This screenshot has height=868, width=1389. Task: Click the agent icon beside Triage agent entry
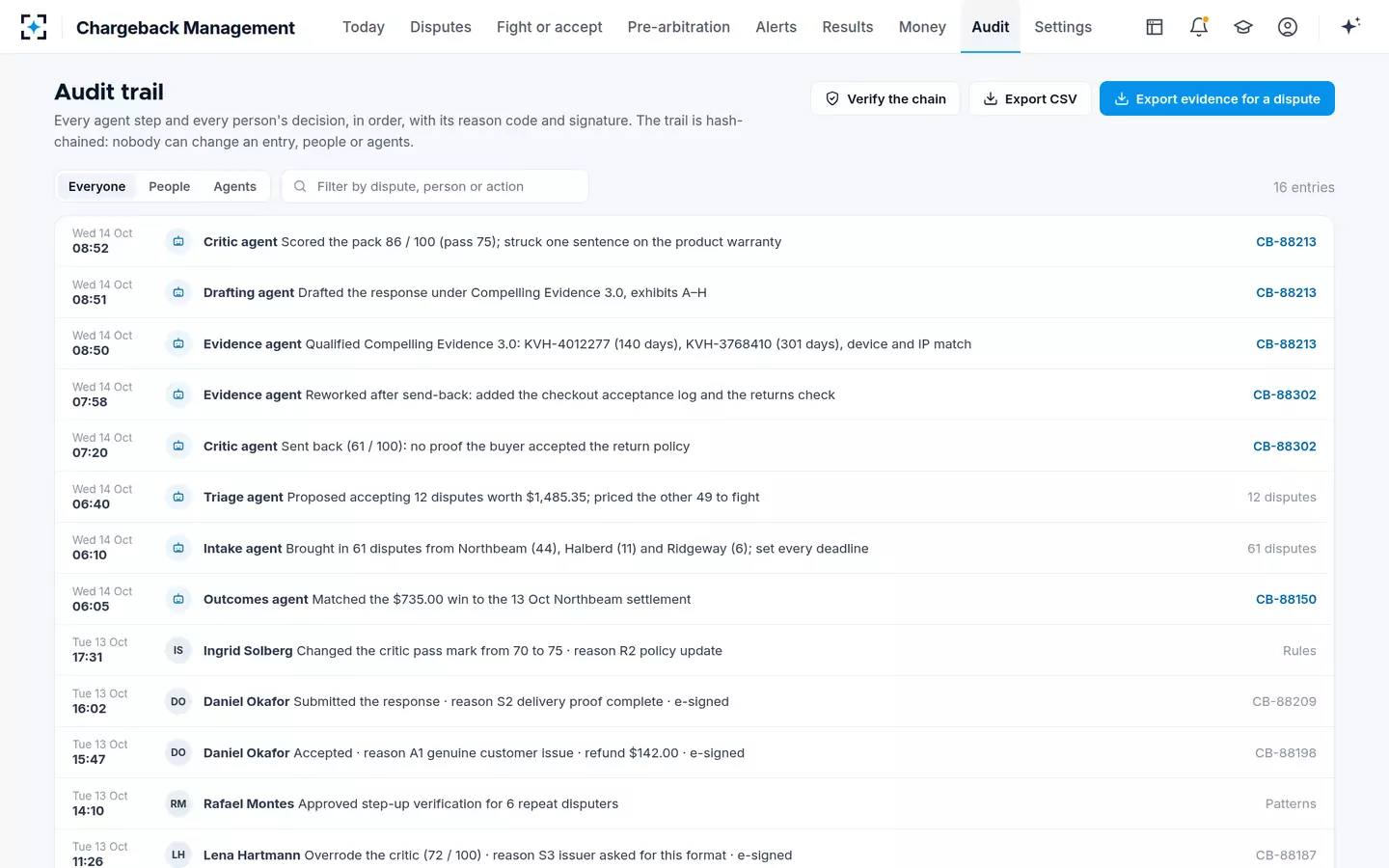[178, 497]
